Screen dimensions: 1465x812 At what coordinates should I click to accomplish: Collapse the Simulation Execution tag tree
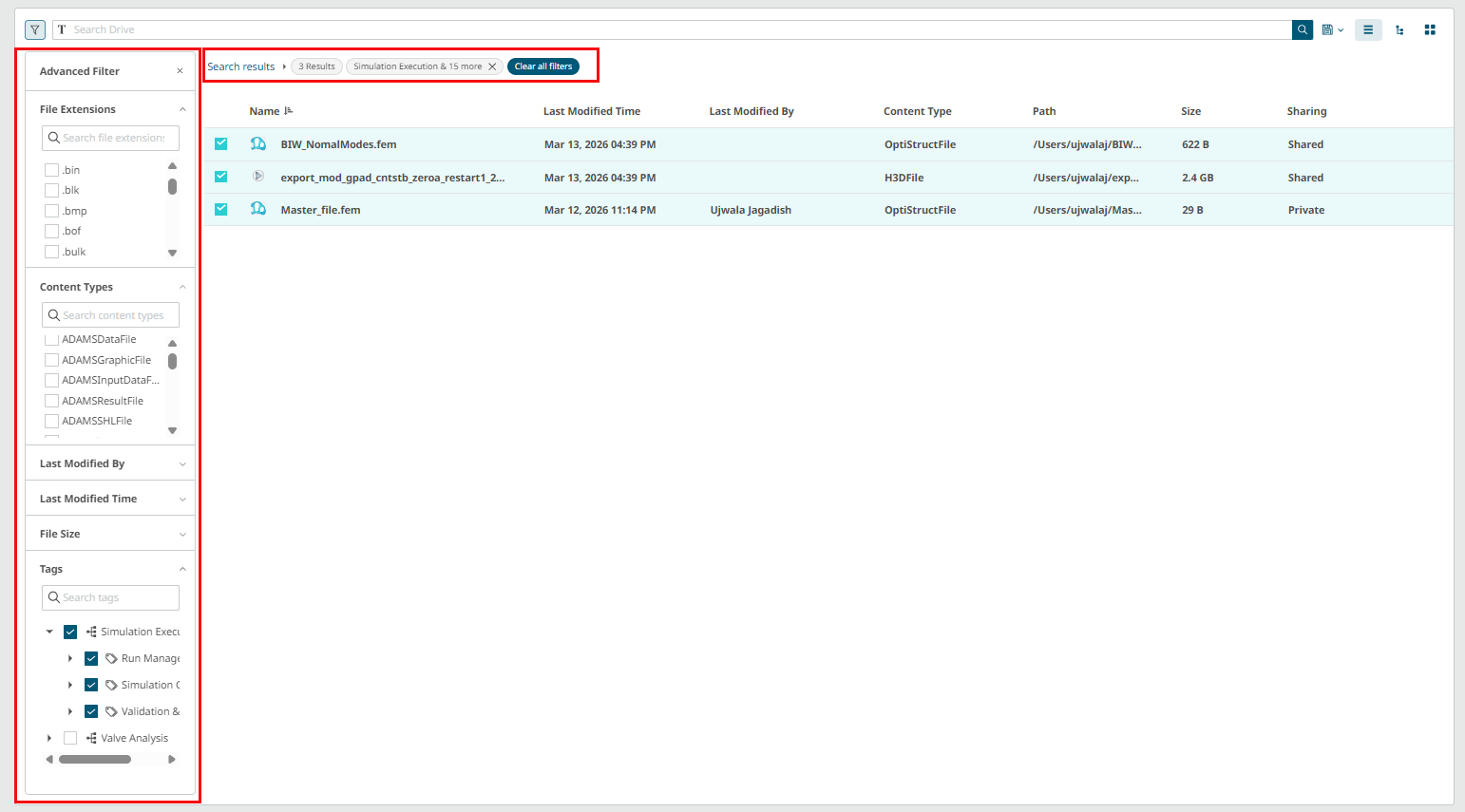pos(49,632)
